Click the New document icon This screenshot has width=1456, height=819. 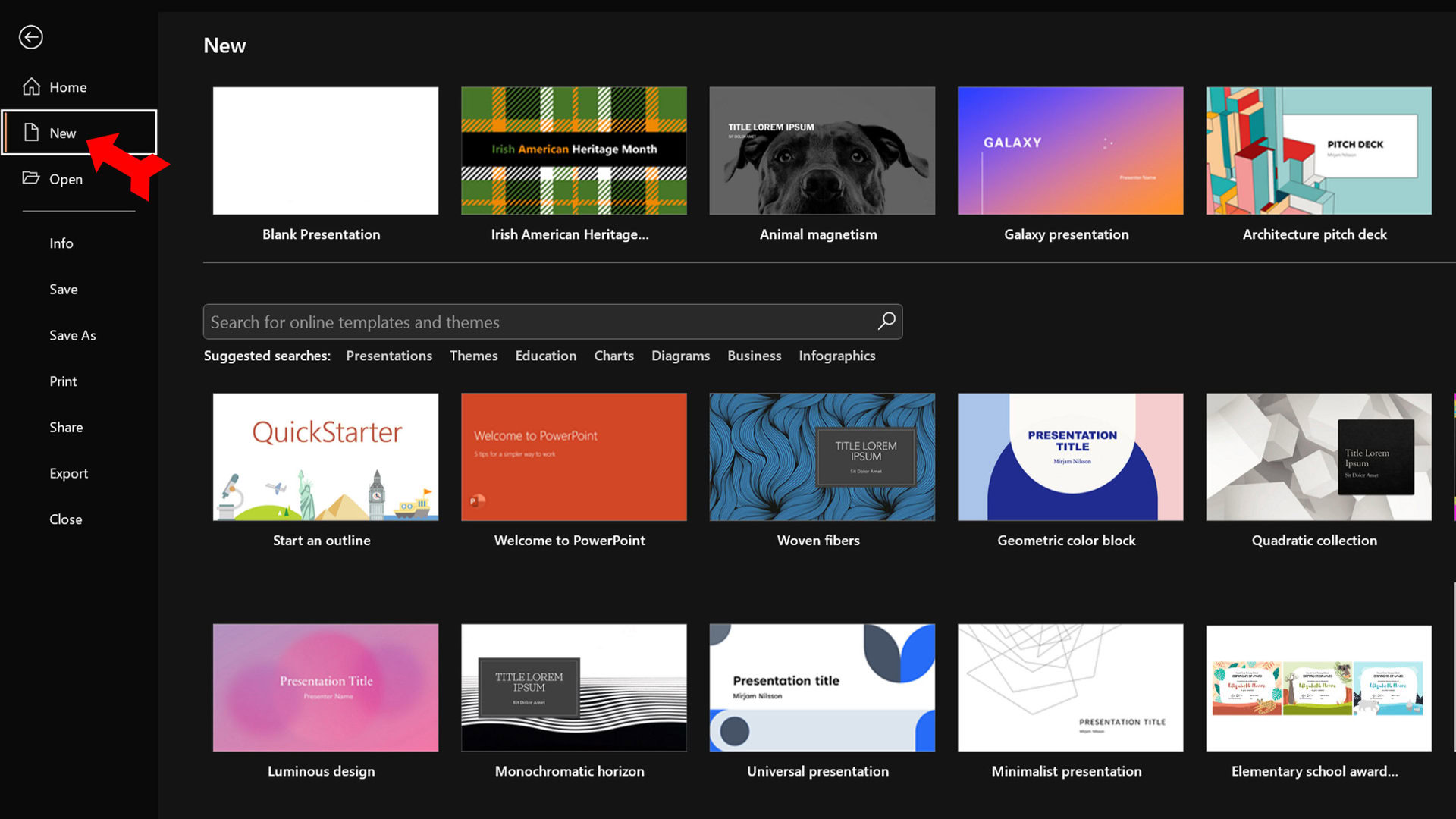click(31, 133)
